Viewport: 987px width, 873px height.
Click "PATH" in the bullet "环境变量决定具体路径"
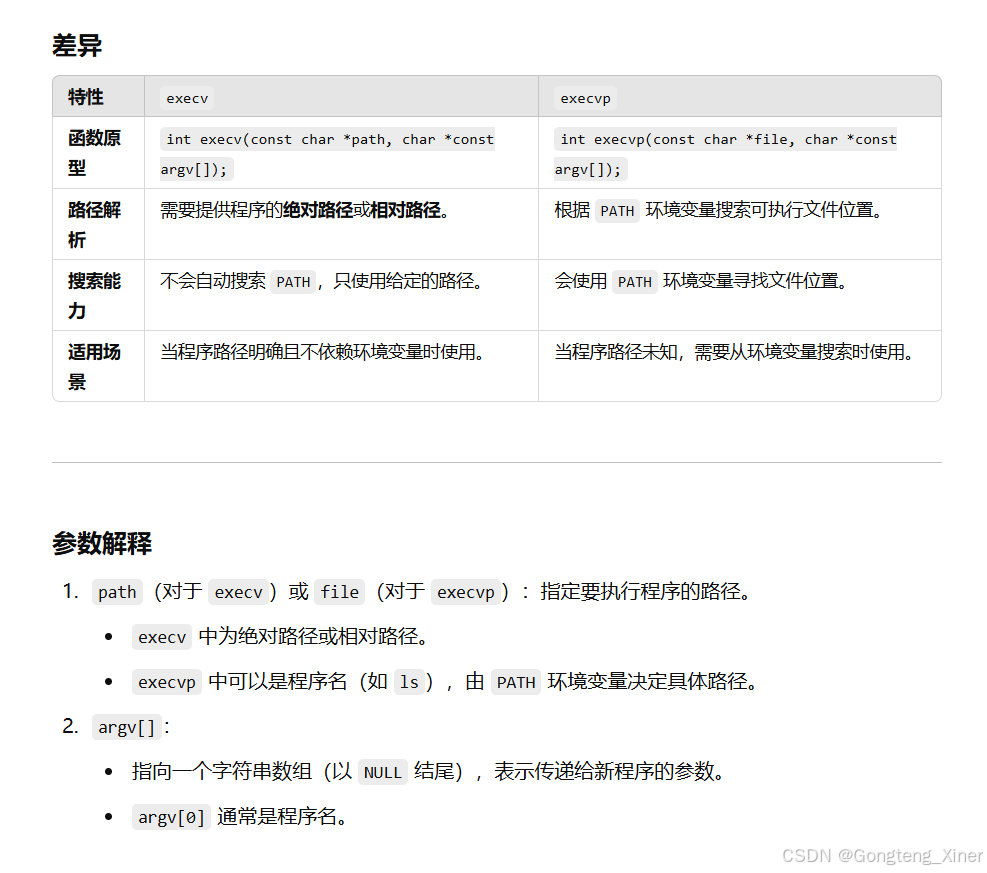point(516,682)
